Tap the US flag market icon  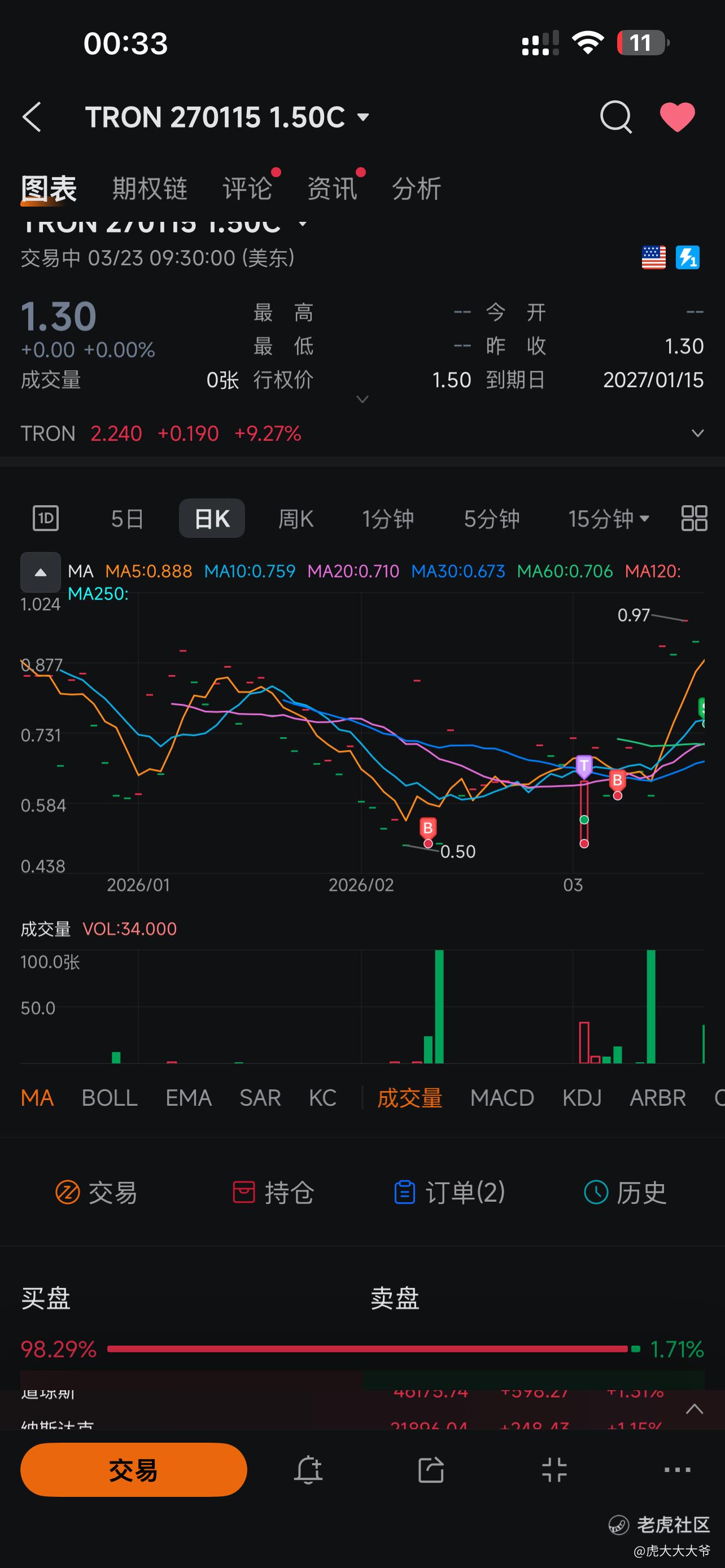[654, 257]
